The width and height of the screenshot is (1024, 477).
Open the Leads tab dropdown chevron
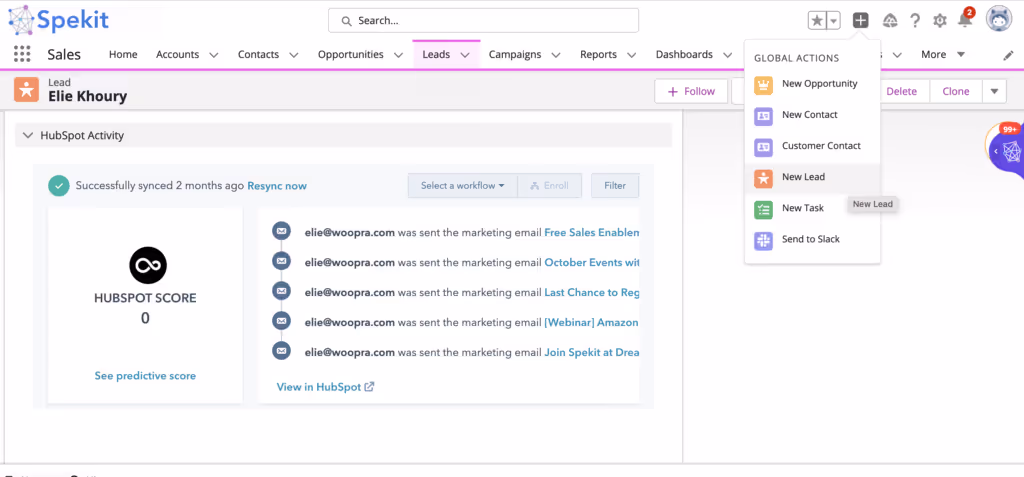(x=465, y=56)
